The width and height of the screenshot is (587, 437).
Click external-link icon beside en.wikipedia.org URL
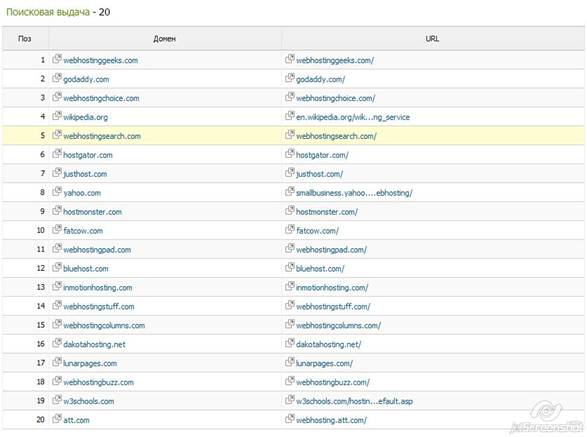pos(289,116)
